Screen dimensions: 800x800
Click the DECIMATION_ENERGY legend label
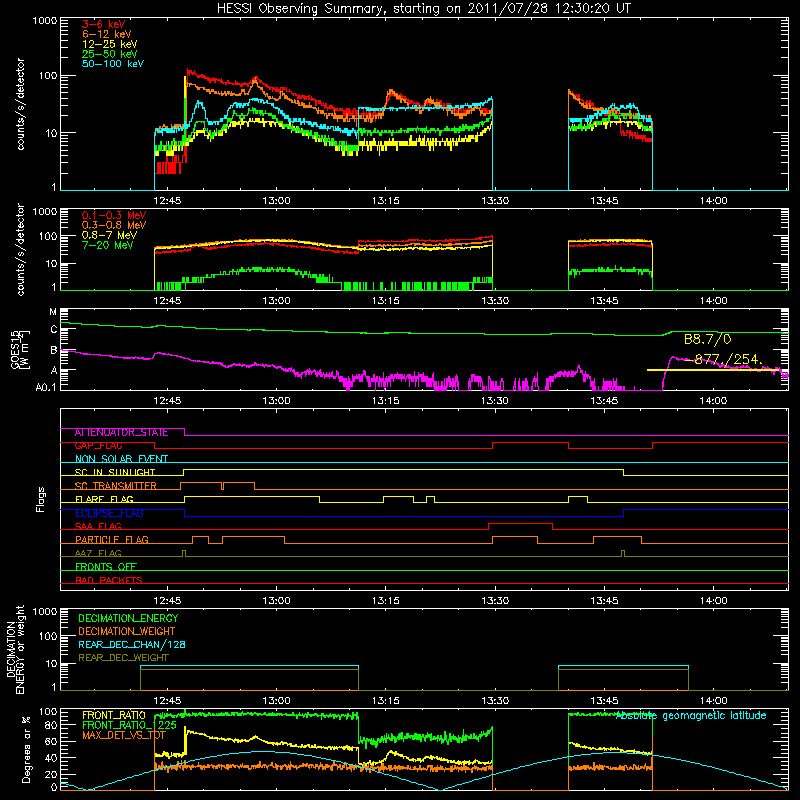[128, 618]
